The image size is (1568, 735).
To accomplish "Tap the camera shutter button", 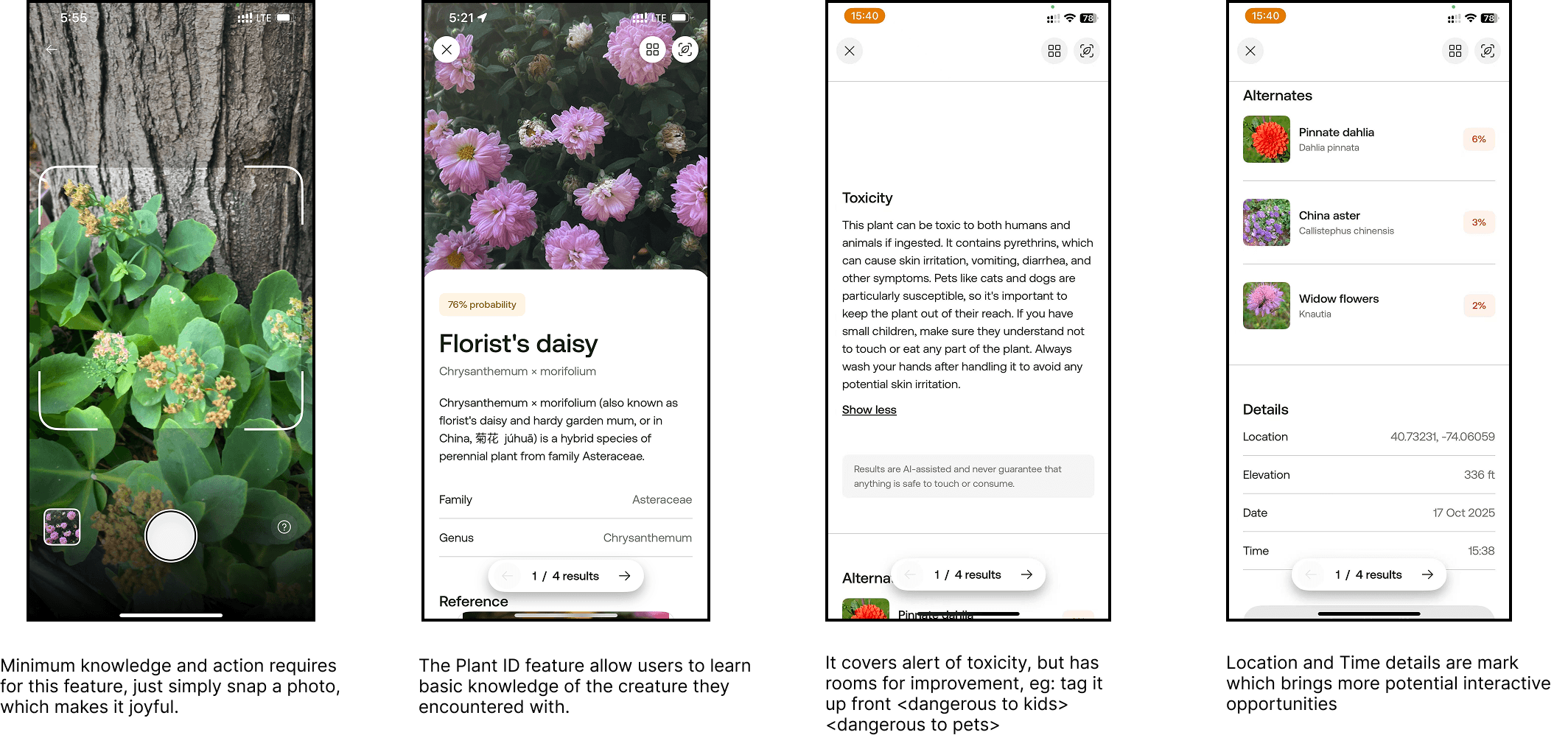I will coord(171,536).
